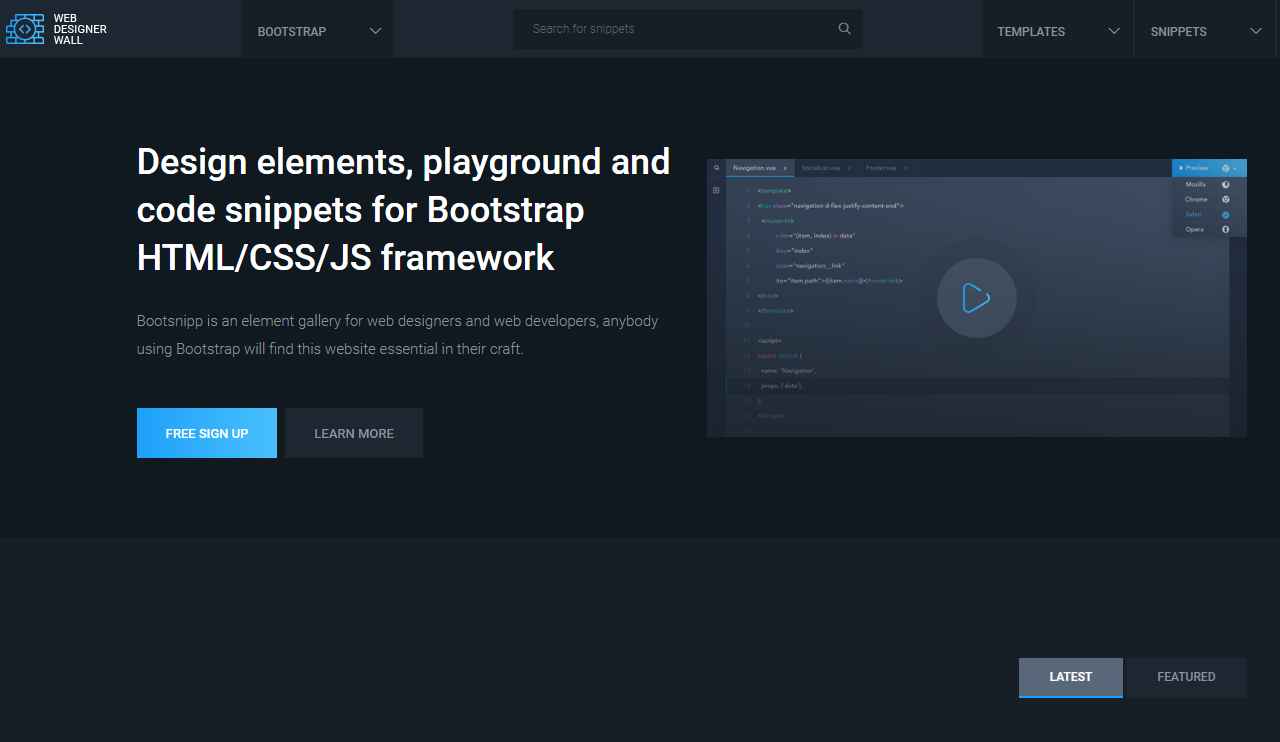The width and height of the screenshot is (1280, 742).
Task: Click the FREE SIGN UP button
Action: (207, 433)
